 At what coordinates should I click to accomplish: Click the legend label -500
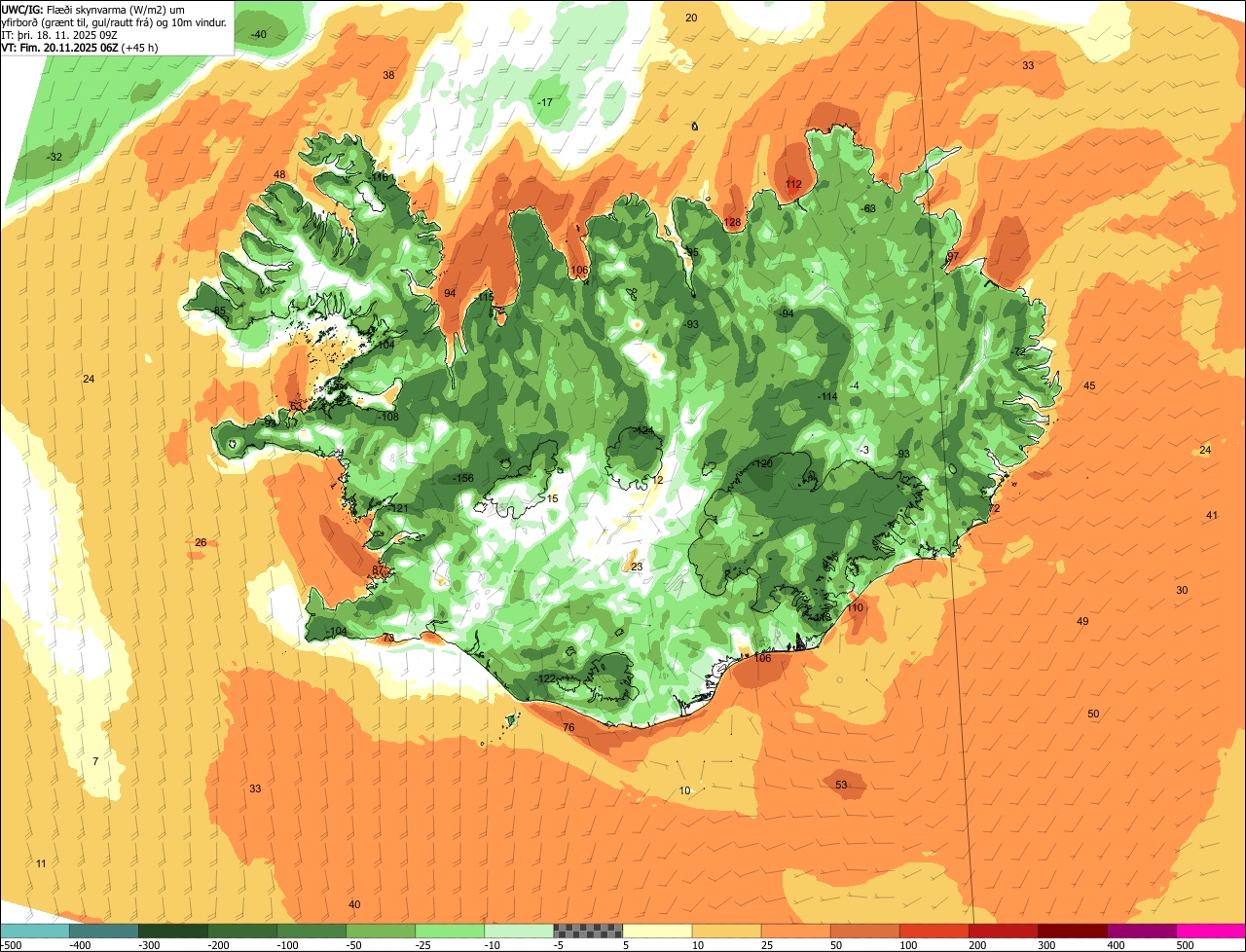(x=13, y=944)
